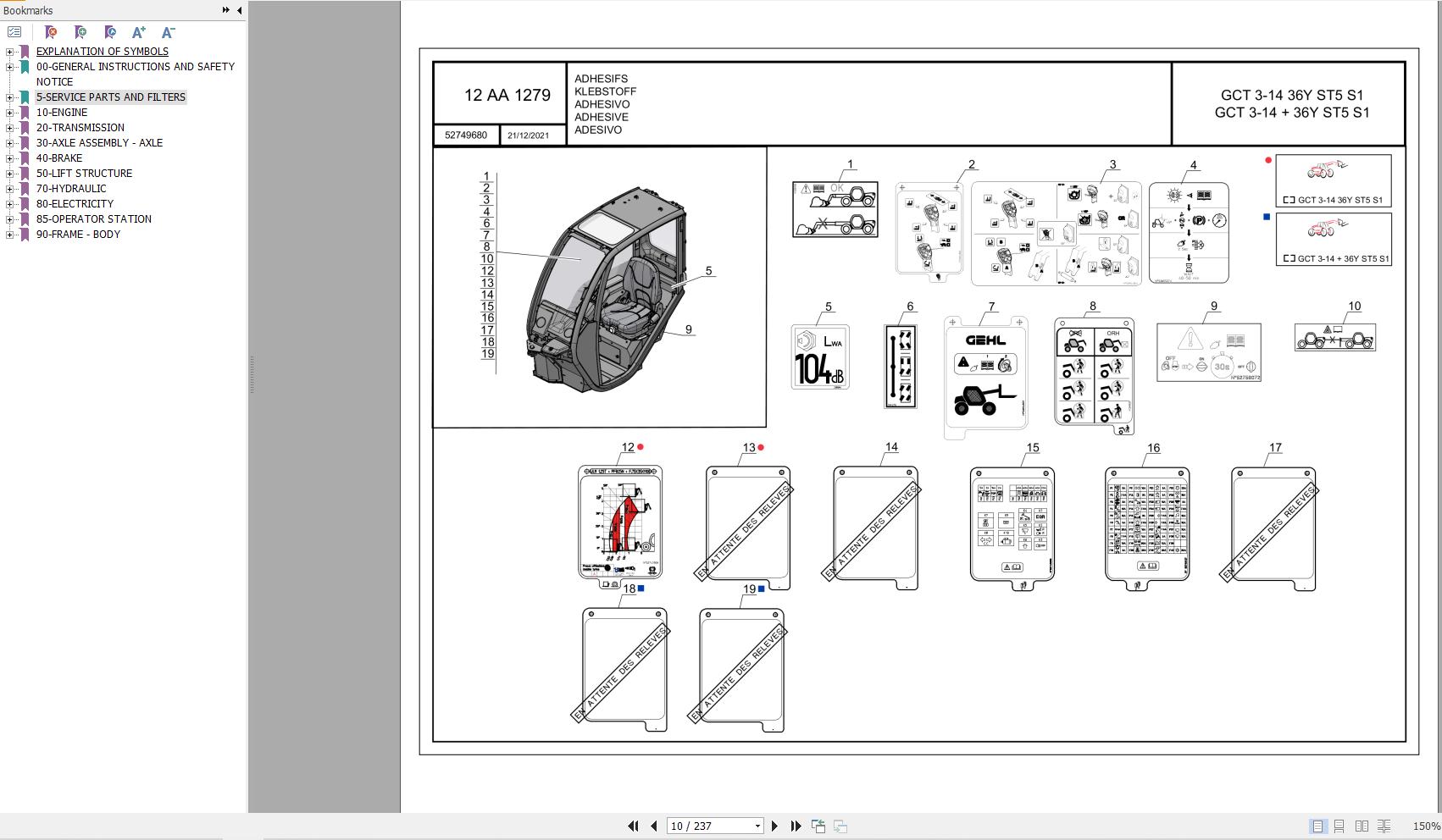Open the 90-FRAME - BODY bookmark
1442x840 pixels.
[78, 235]
